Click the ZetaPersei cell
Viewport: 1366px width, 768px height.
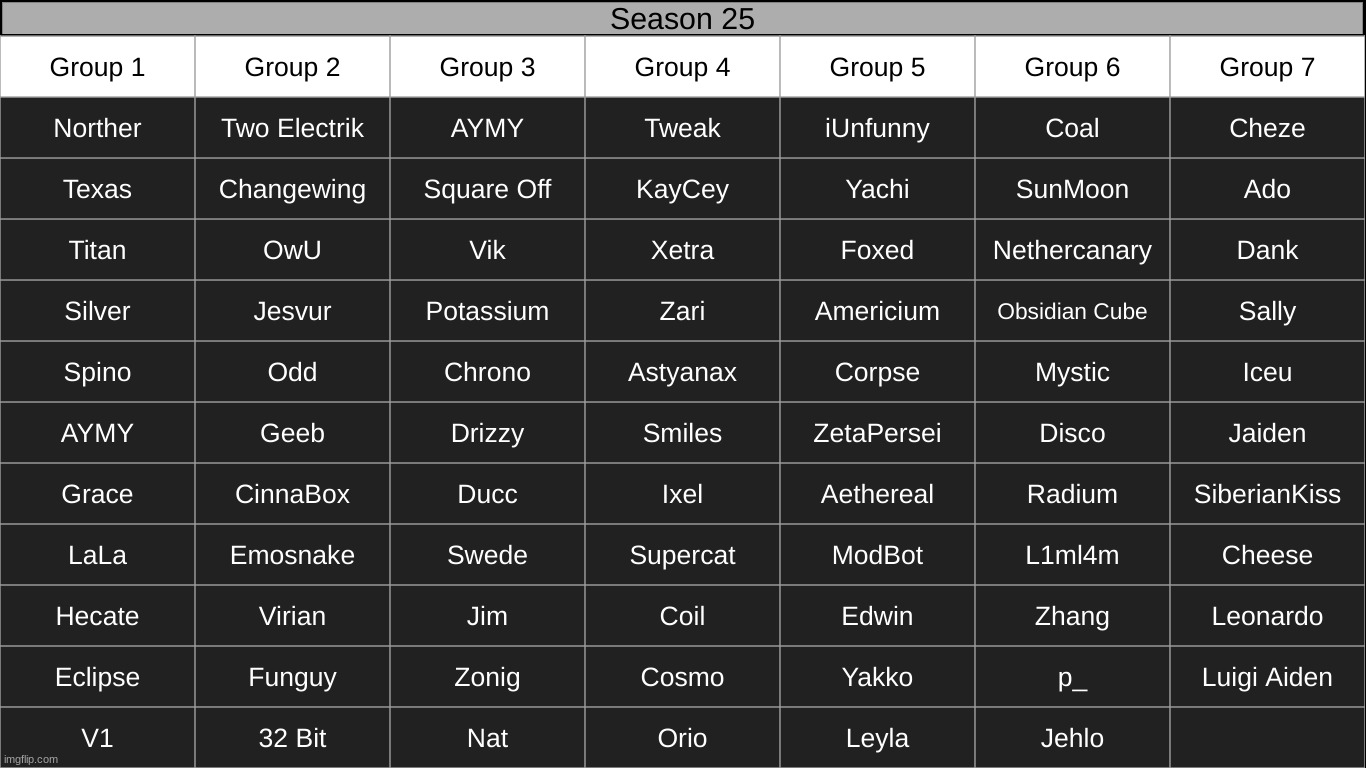point(877,433)
